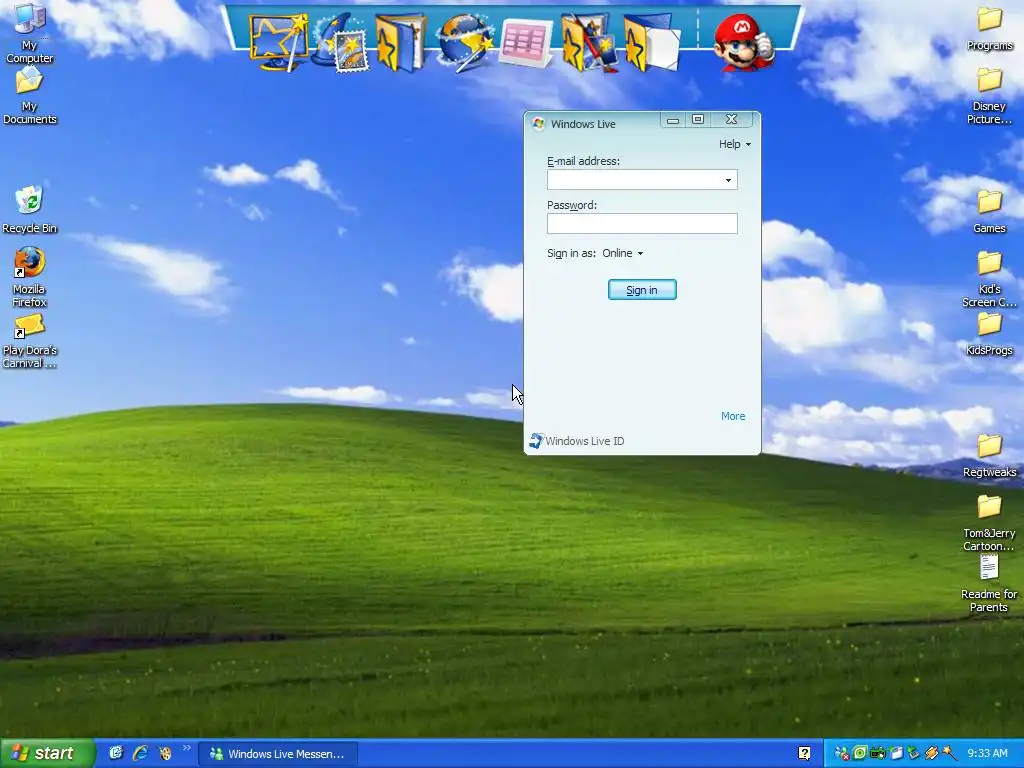Open My Computer desktop icon
Screen dimensions: 1024x768
[29, 34]
